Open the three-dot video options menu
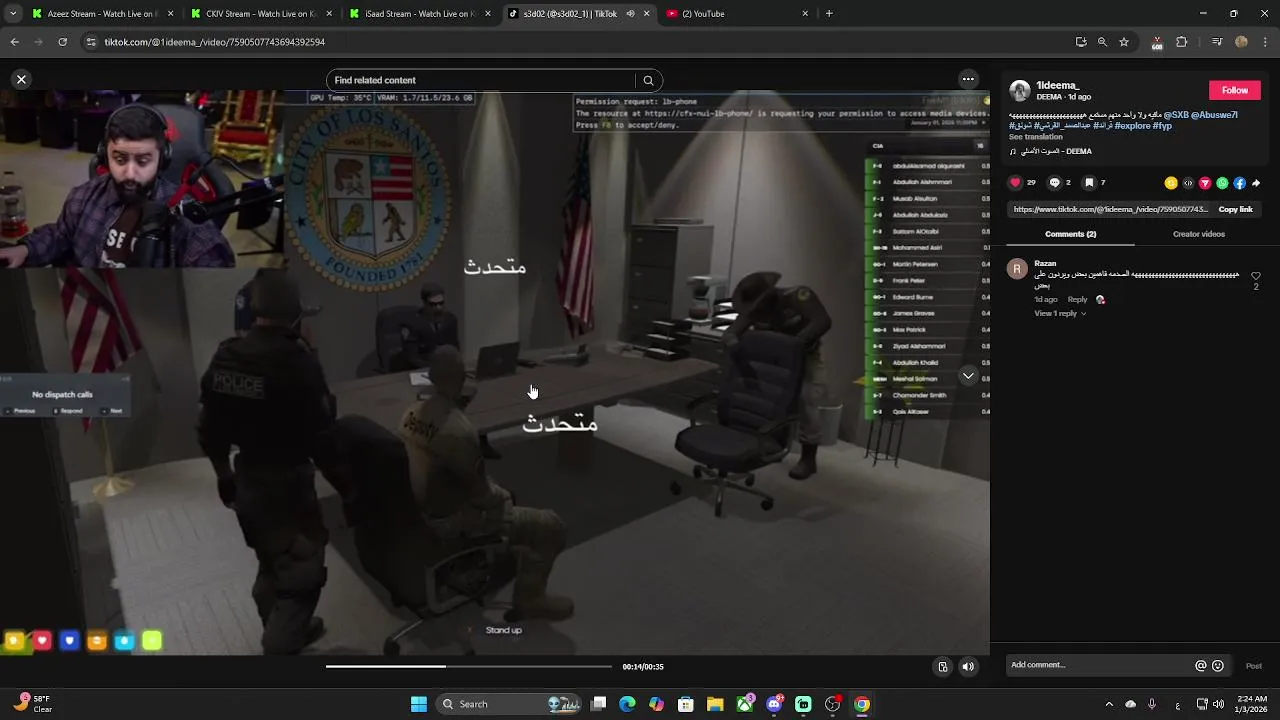The height and width of the screenshot is (720, 1280). click(968, 79)
